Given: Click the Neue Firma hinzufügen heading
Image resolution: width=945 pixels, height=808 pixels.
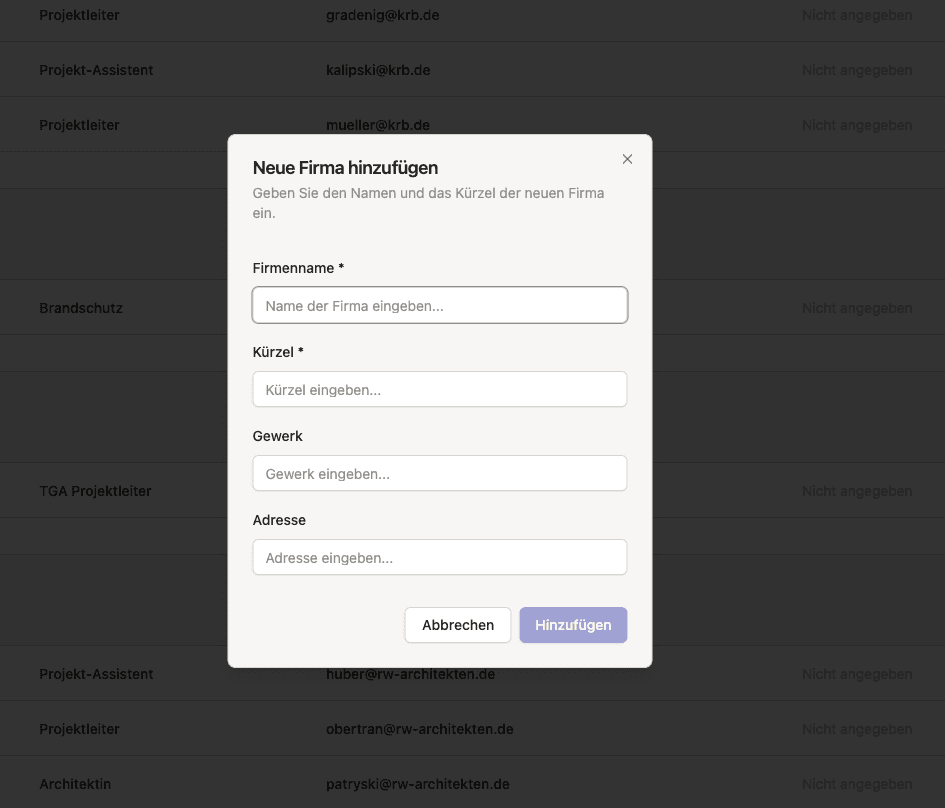Looking at the screenshot, I should tap(345, 168).
